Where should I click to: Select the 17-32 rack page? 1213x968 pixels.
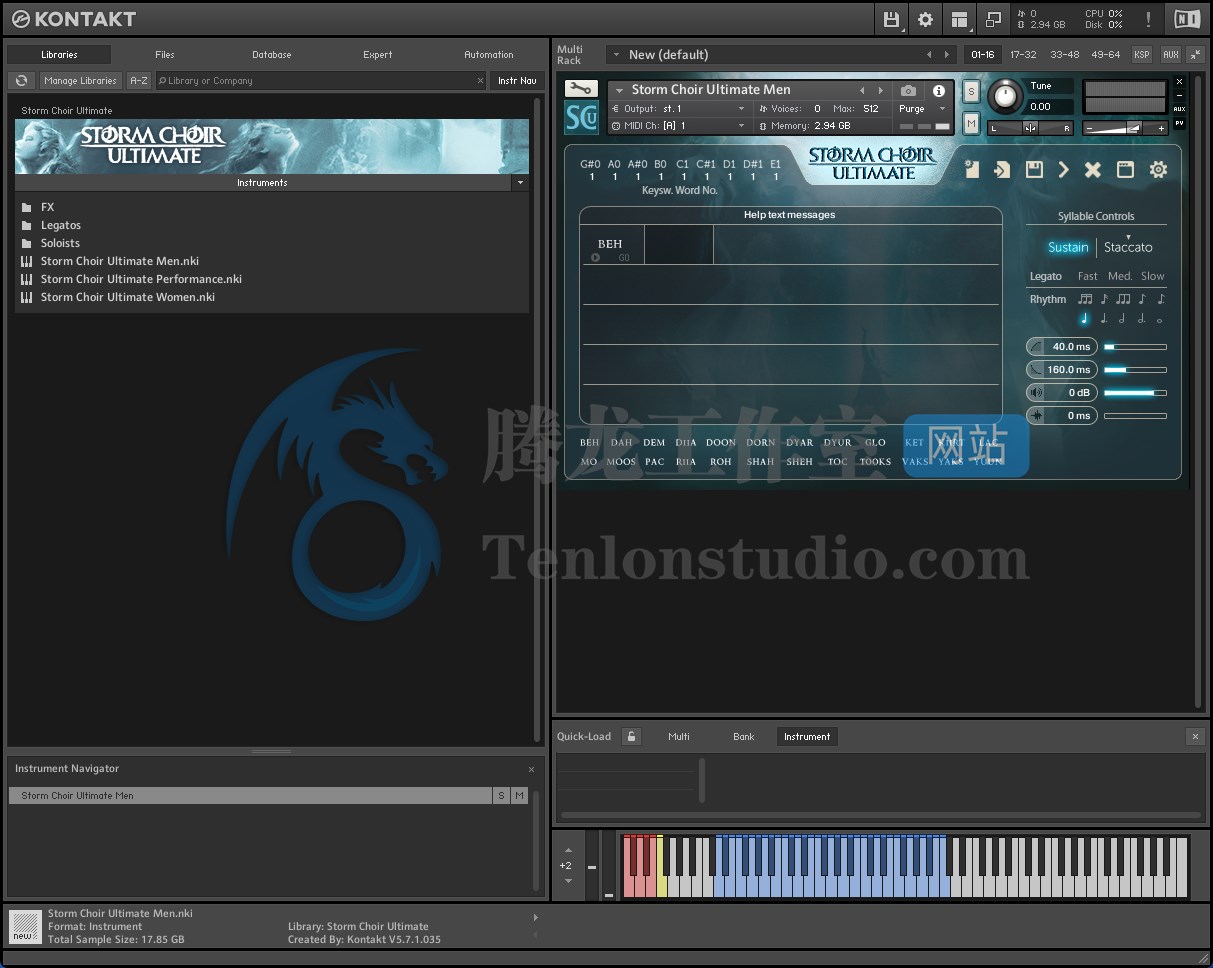click(1023, 55)
